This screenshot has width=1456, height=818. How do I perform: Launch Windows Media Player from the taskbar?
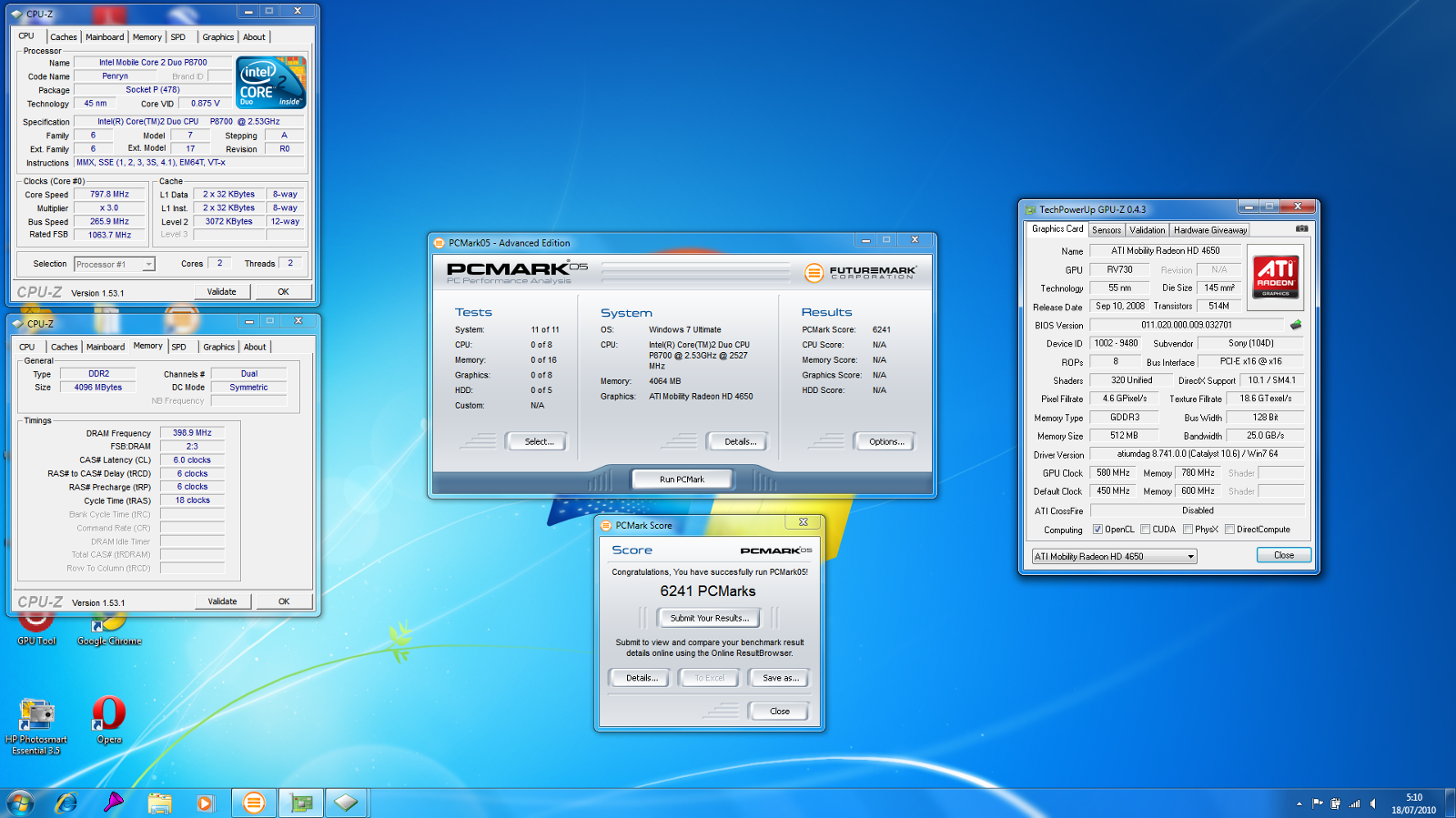pos(206,803)
